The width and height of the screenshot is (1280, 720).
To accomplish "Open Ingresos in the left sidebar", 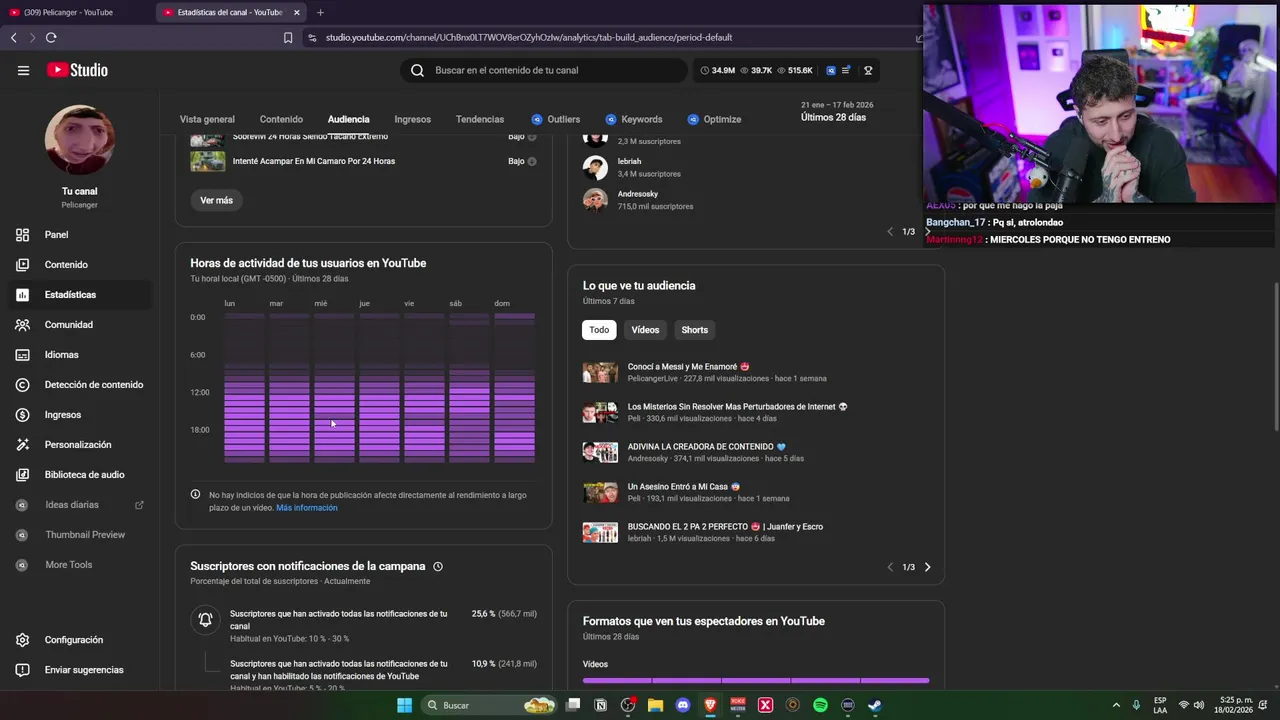I will point(63,415).
